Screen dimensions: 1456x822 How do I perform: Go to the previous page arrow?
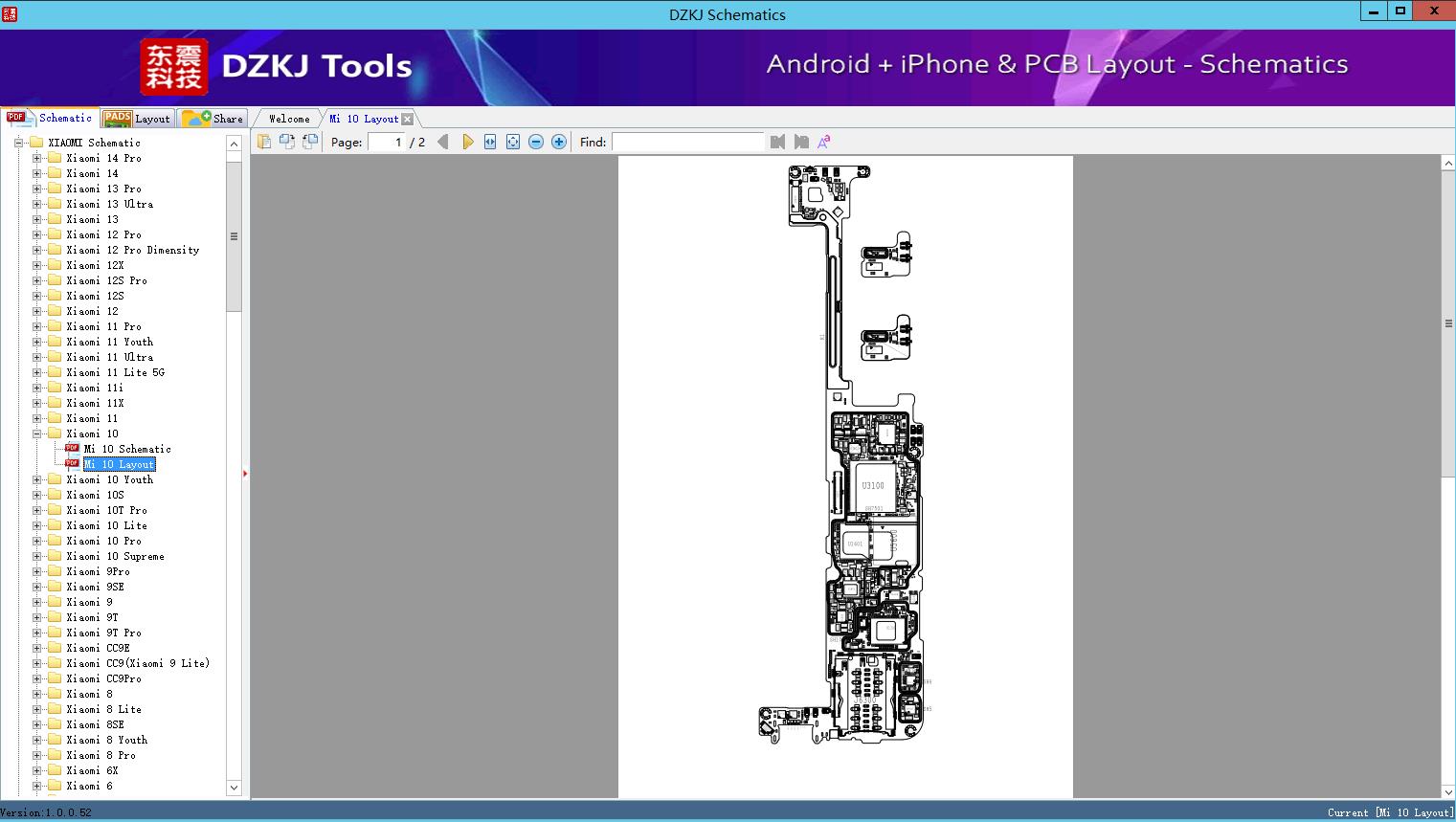pyautogui.click(x=443, y=142)
